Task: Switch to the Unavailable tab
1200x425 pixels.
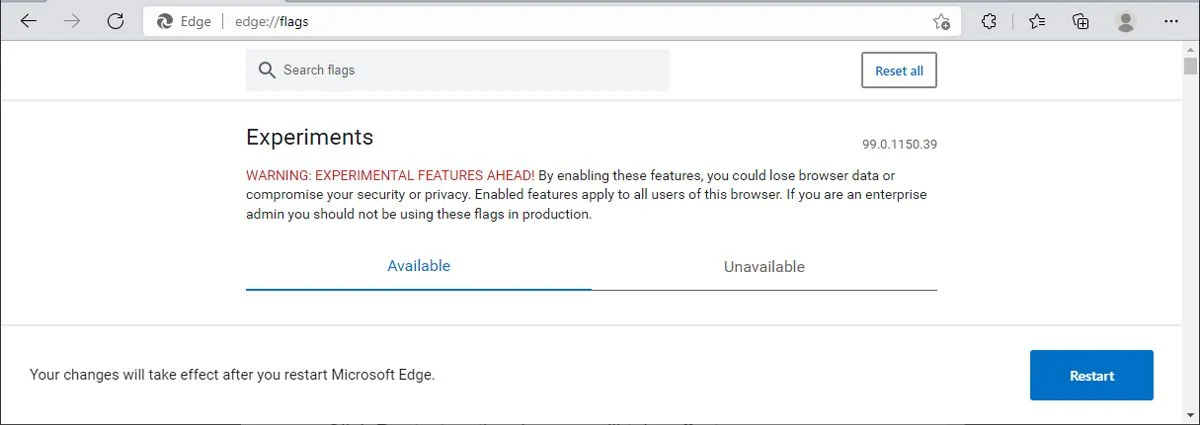Action: click(764, 267)
